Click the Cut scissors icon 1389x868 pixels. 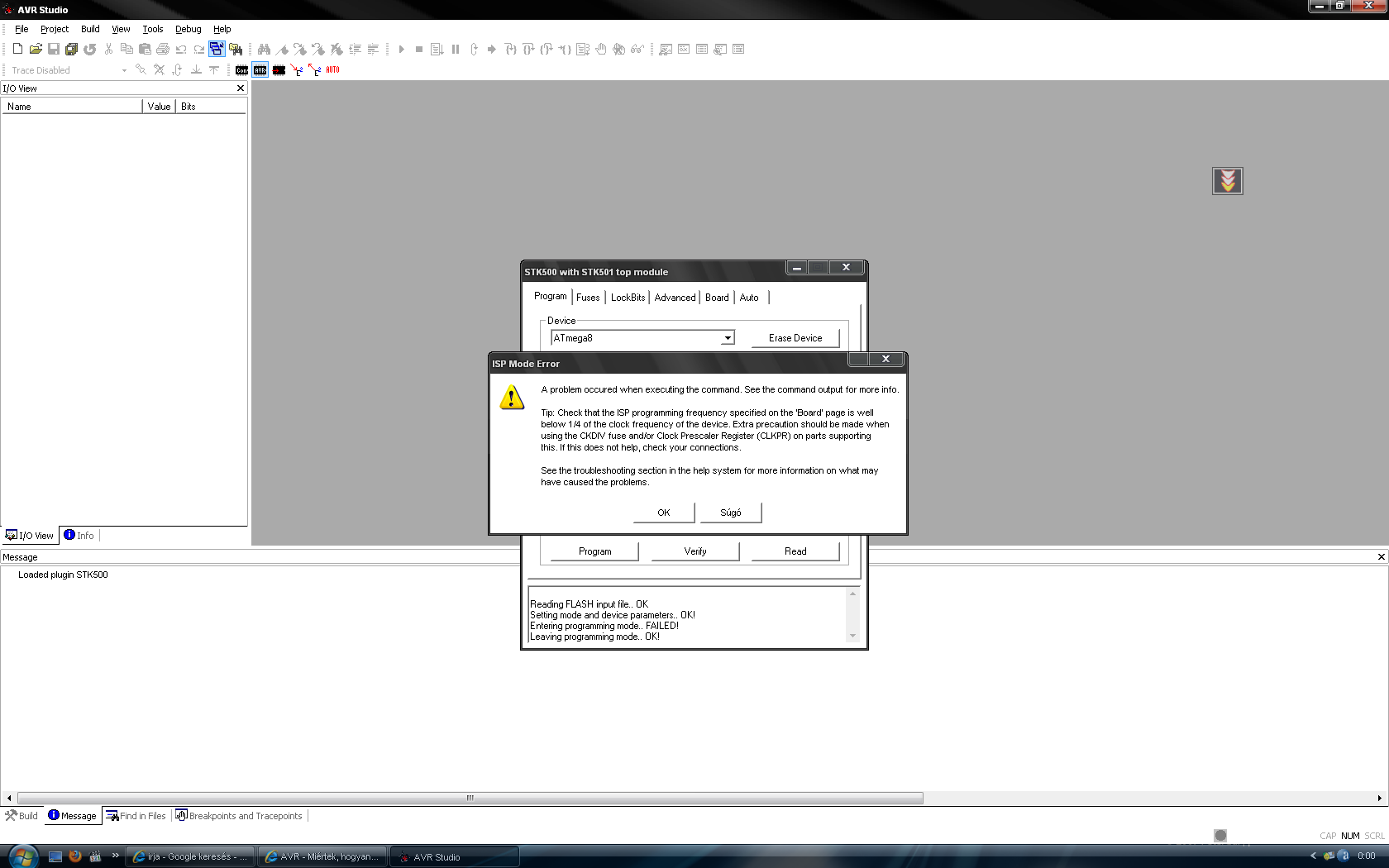click(x=108, y=50)
